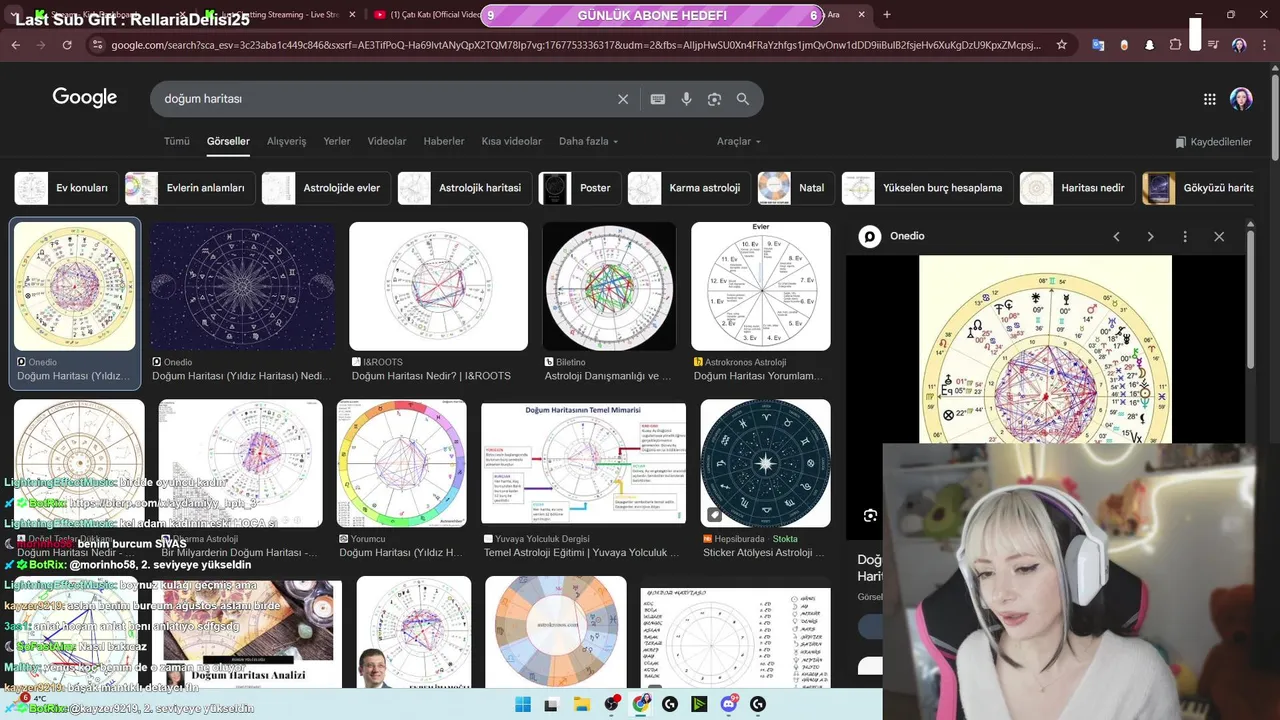This screenshot has height=720, width=1280.
Task: Select the Alışveriş tab
Action: [x=286, y=142]
